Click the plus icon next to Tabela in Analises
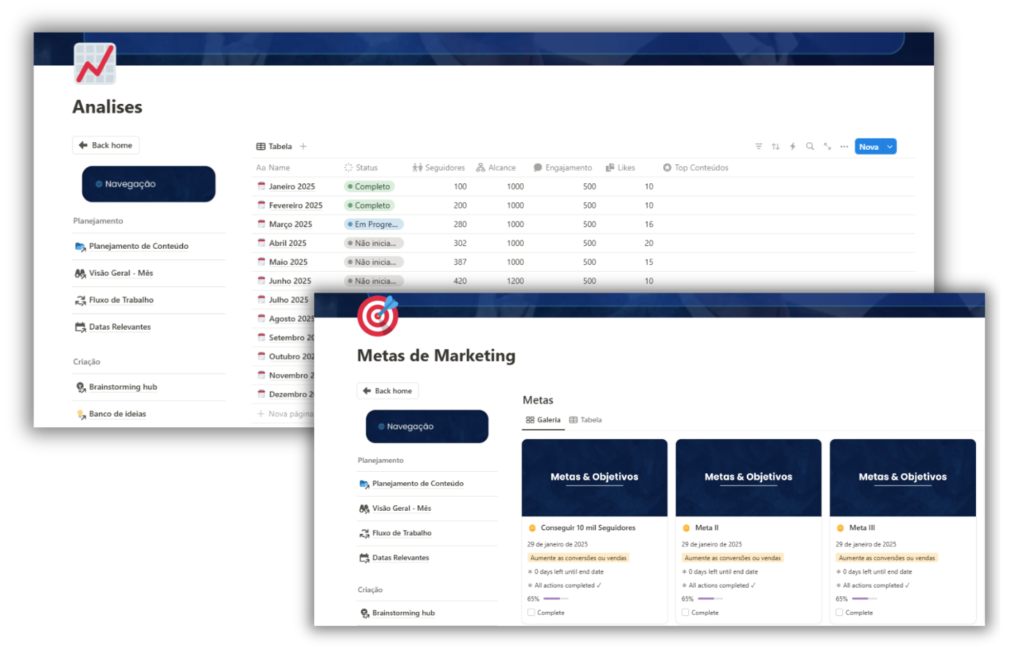 point(303,146)
